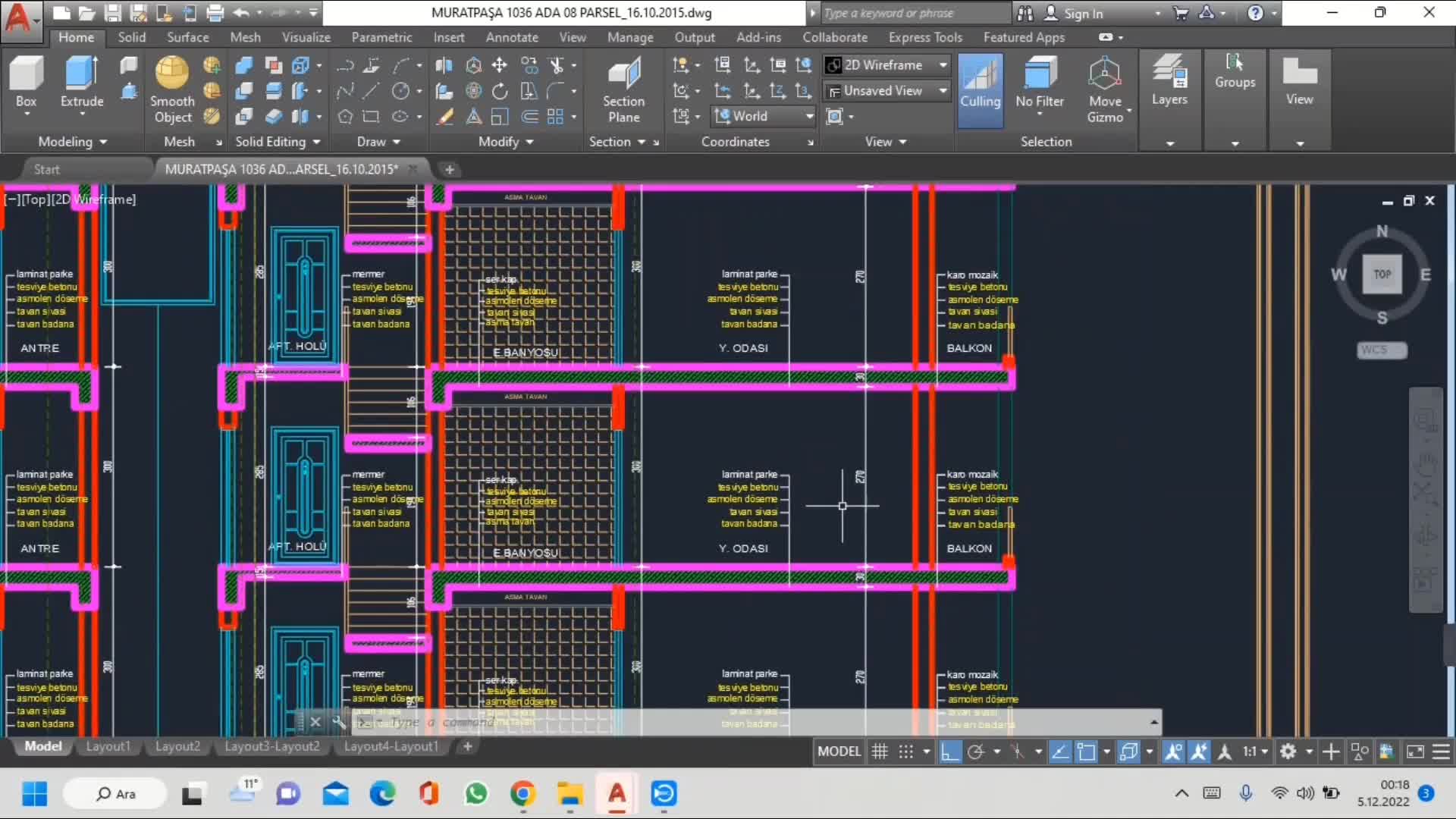Image resolution: width=1456 pixels, height=819 pixels.
Task: Click the Annotation Monitor plus icon
Action: coord(1331,752)
